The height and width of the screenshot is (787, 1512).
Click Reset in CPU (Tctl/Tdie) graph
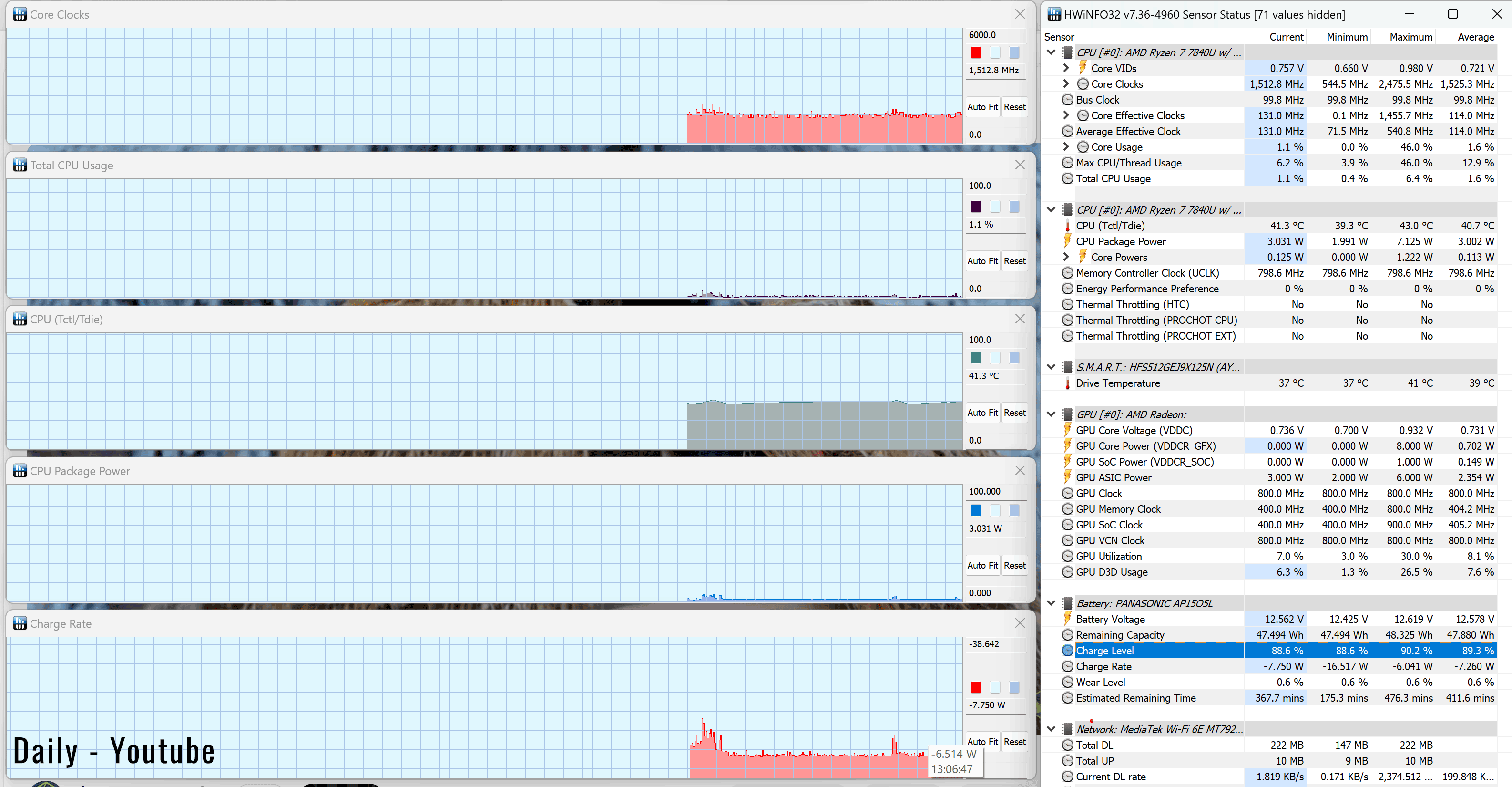[1014, 413]
